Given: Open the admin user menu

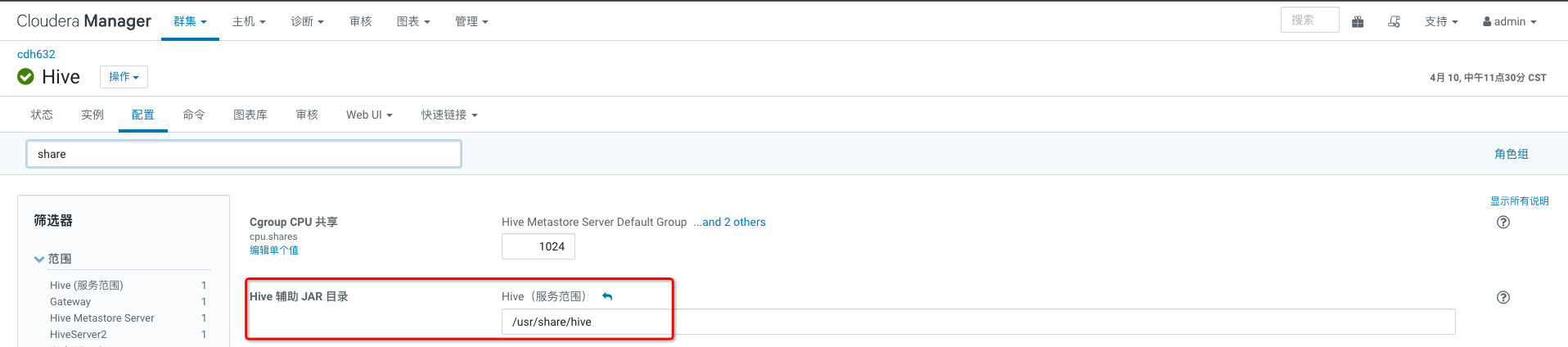Looking at the screenshot, I should click(1509, 22).
